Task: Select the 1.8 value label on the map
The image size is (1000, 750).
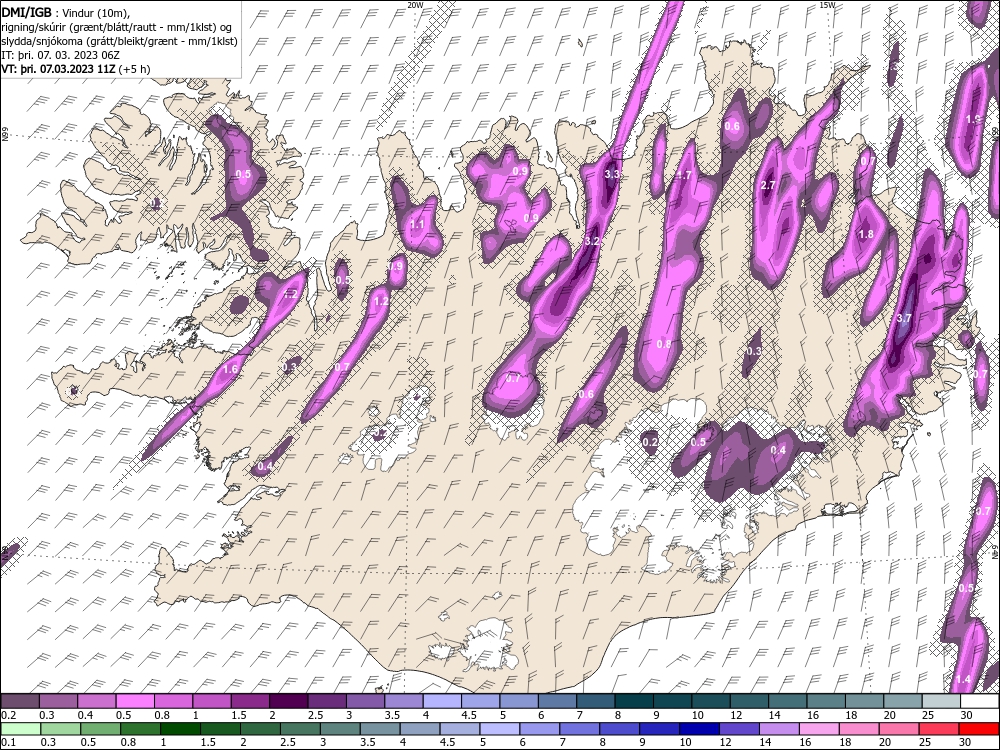Action: pyautogui.click(x=866, y=234)
